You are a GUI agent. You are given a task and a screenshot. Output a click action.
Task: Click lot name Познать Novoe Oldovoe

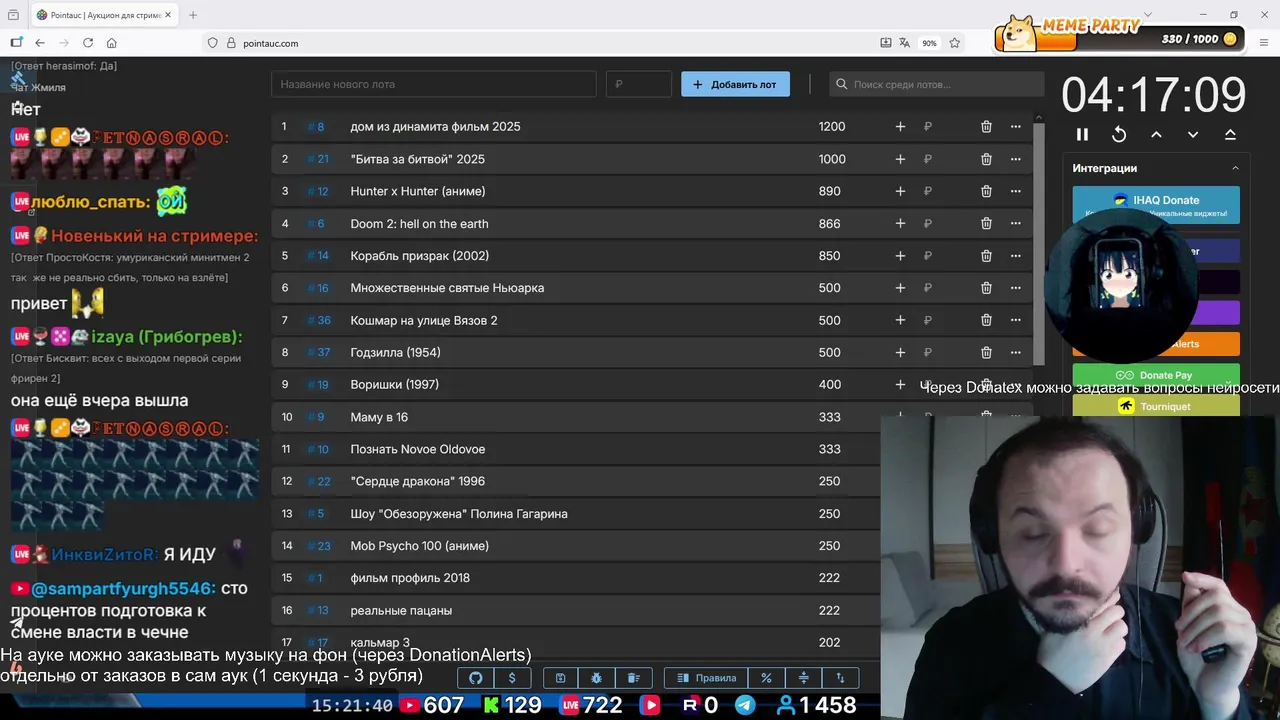[x=418, y=449]
